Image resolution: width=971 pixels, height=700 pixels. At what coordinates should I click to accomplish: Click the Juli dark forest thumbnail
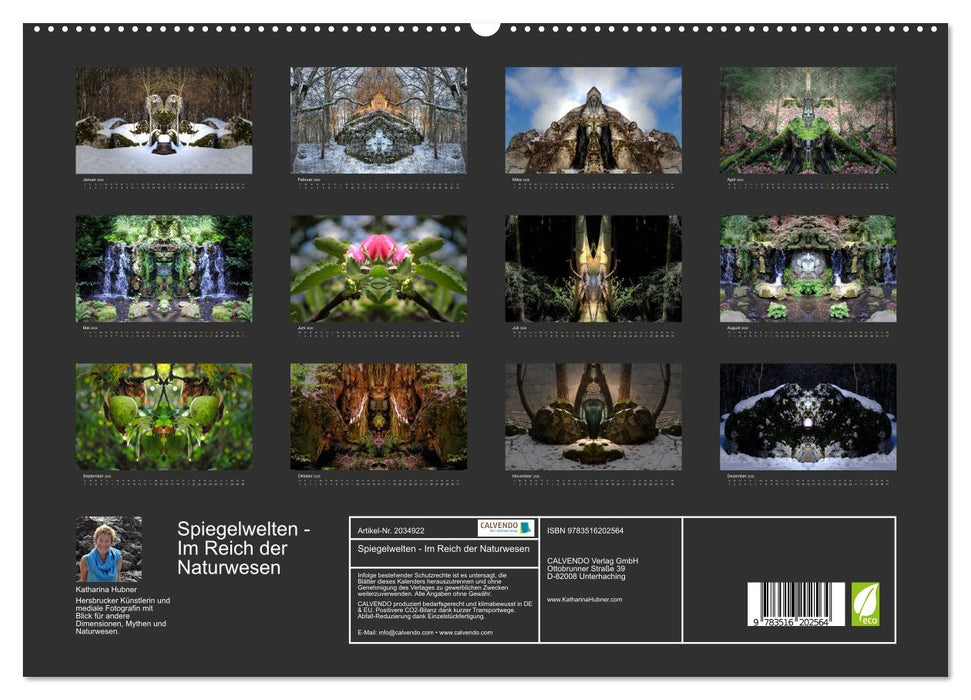pyautogui.click(x=593, y=268)
